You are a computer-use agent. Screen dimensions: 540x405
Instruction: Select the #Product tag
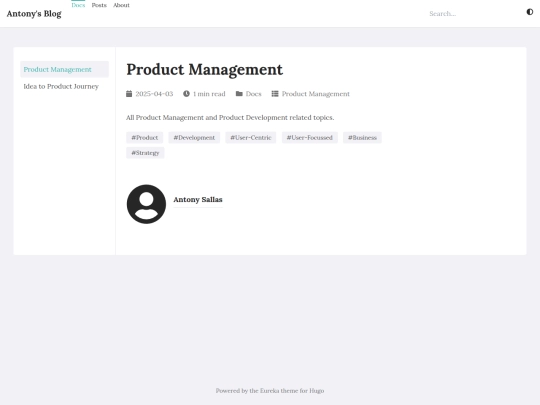point(145,137)
